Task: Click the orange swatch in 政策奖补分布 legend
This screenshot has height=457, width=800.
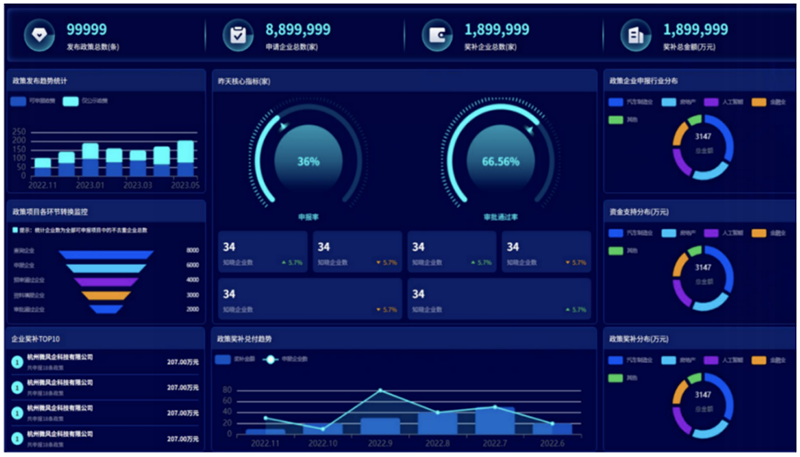Action: (759, 360)
